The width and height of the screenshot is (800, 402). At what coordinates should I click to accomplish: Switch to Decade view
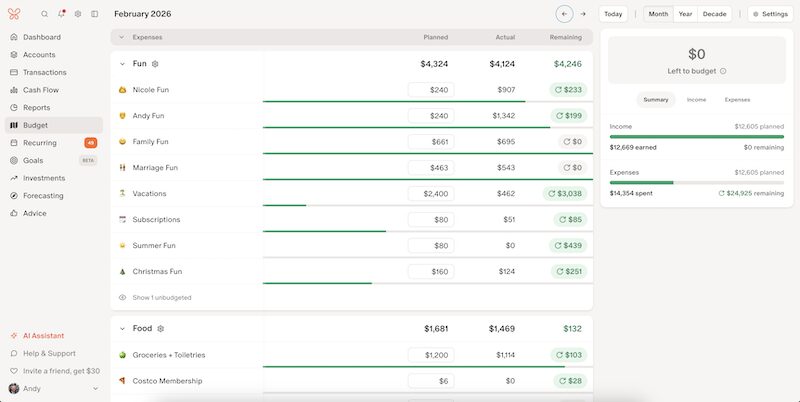pos(714,14)
